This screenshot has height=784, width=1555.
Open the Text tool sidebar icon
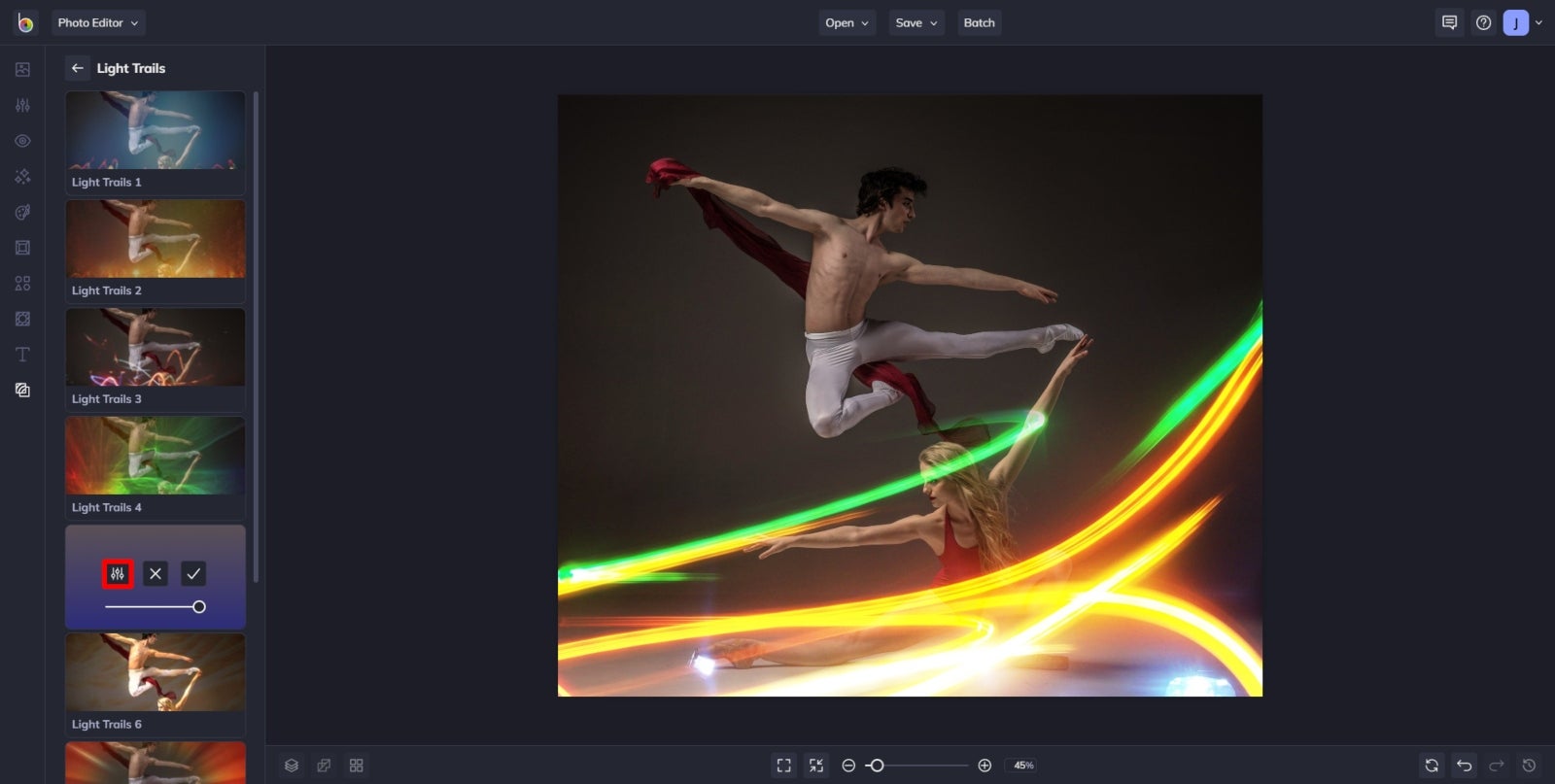pyautogui.click(x=22, y=355)
